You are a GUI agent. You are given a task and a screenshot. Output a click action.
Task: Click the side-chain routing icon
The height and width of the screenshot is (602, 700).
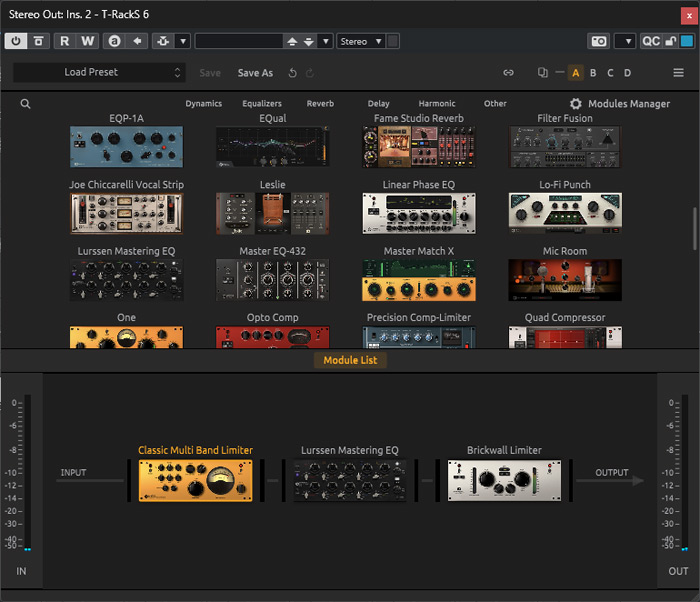[x=163, y=41]
